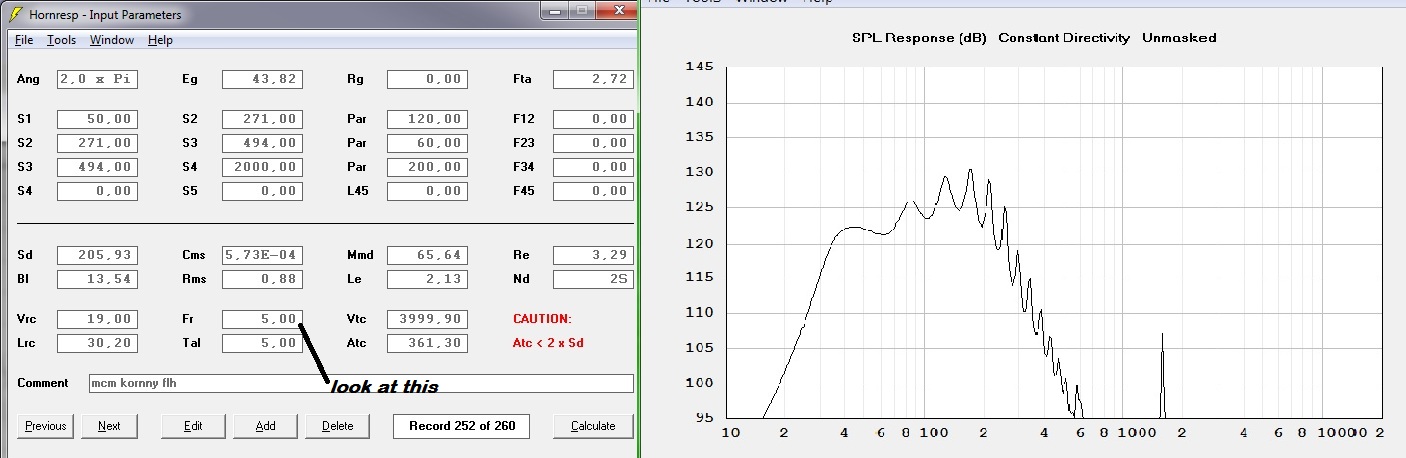1406x458 pixels.
Task: Click the Par field showing 120,00
Action: click(427, 119)
